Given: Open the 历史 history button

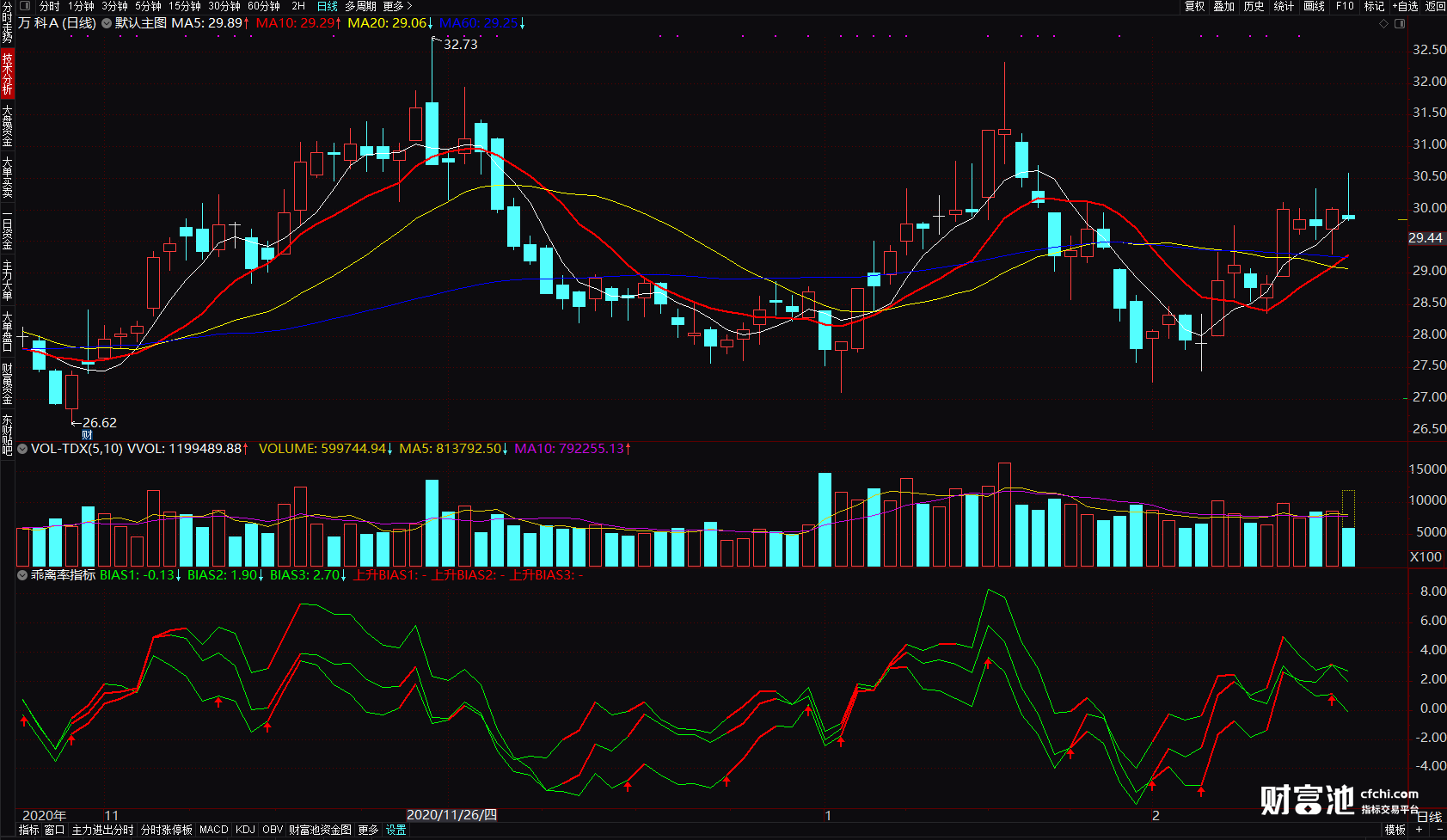Looking at the screenshot, I should 1254,6.
